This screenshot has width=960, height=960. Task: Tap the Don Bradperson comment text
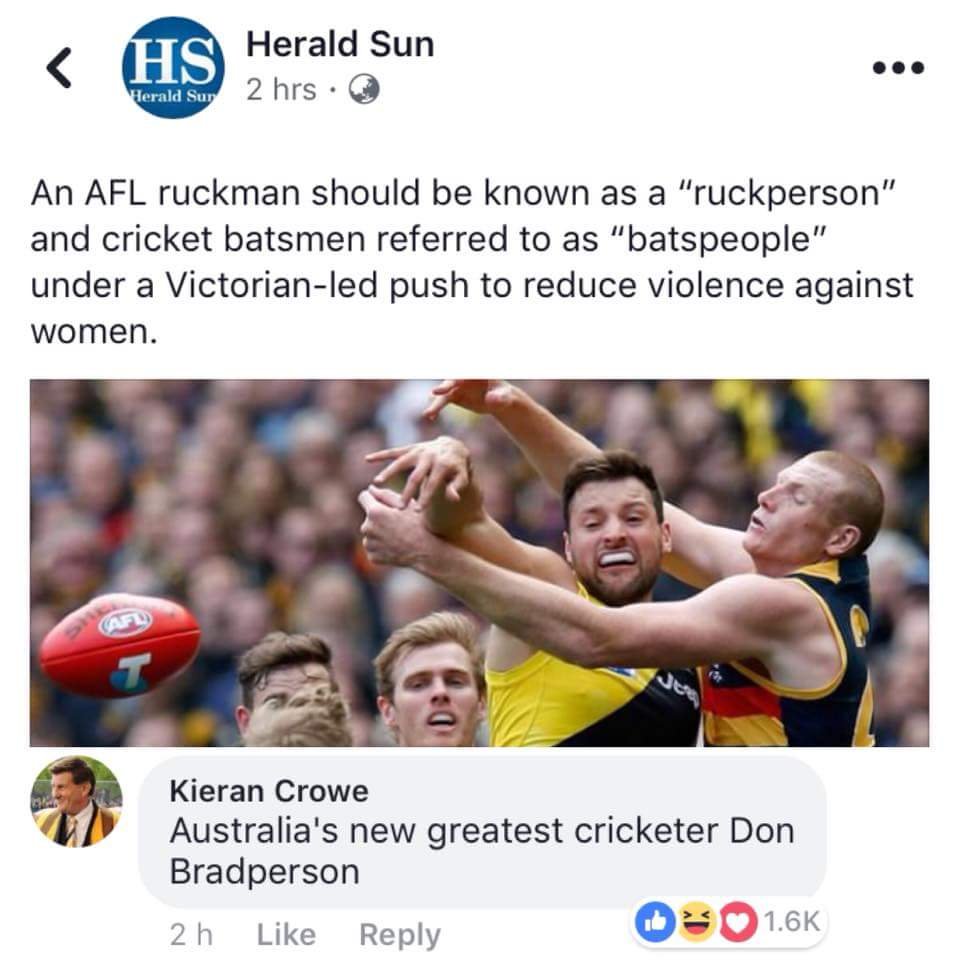pyautogui.click(x=482, y=851)
